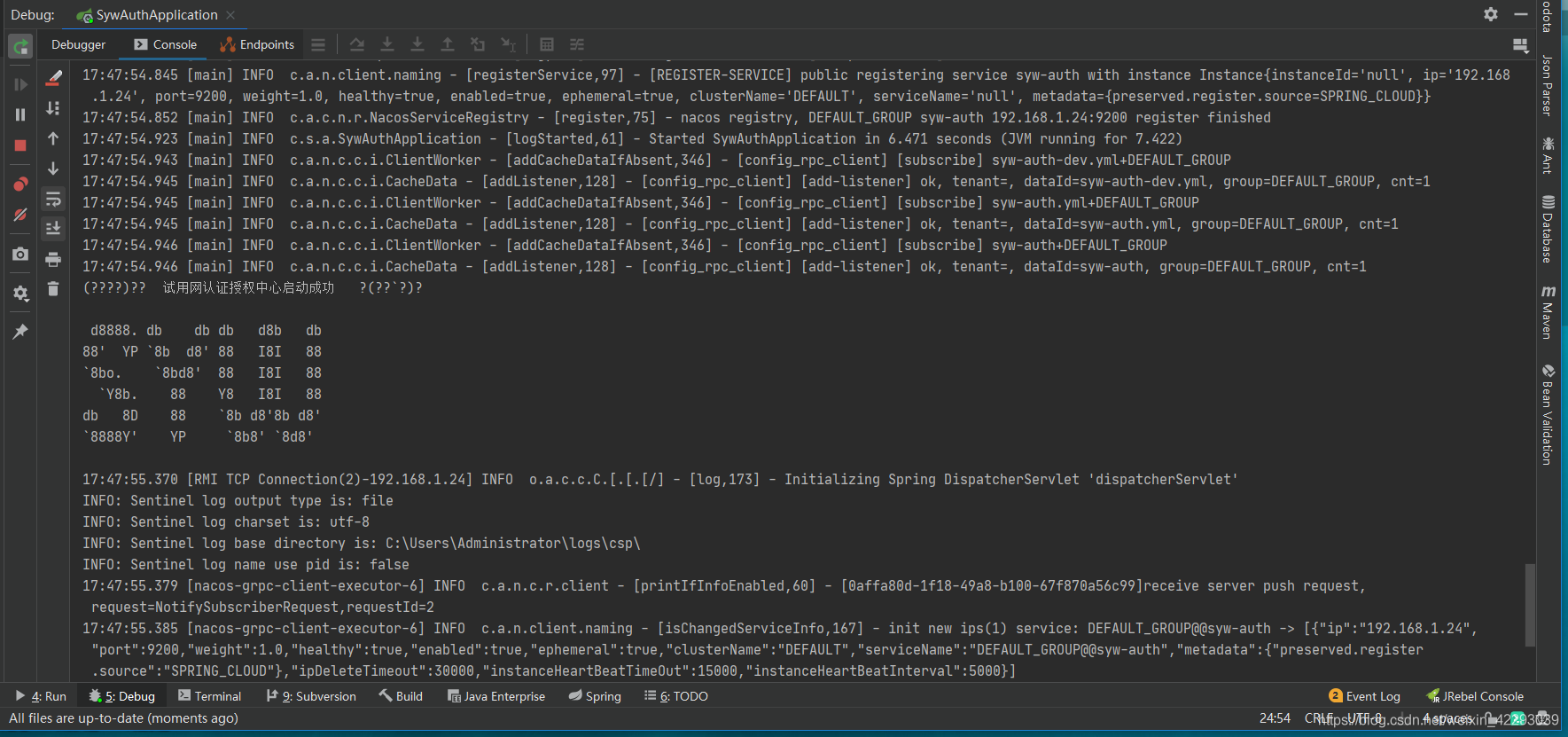The height and width of the screenshot is (737, 1568).
Task: Click the Step Into icon
Action: [387, 44]
